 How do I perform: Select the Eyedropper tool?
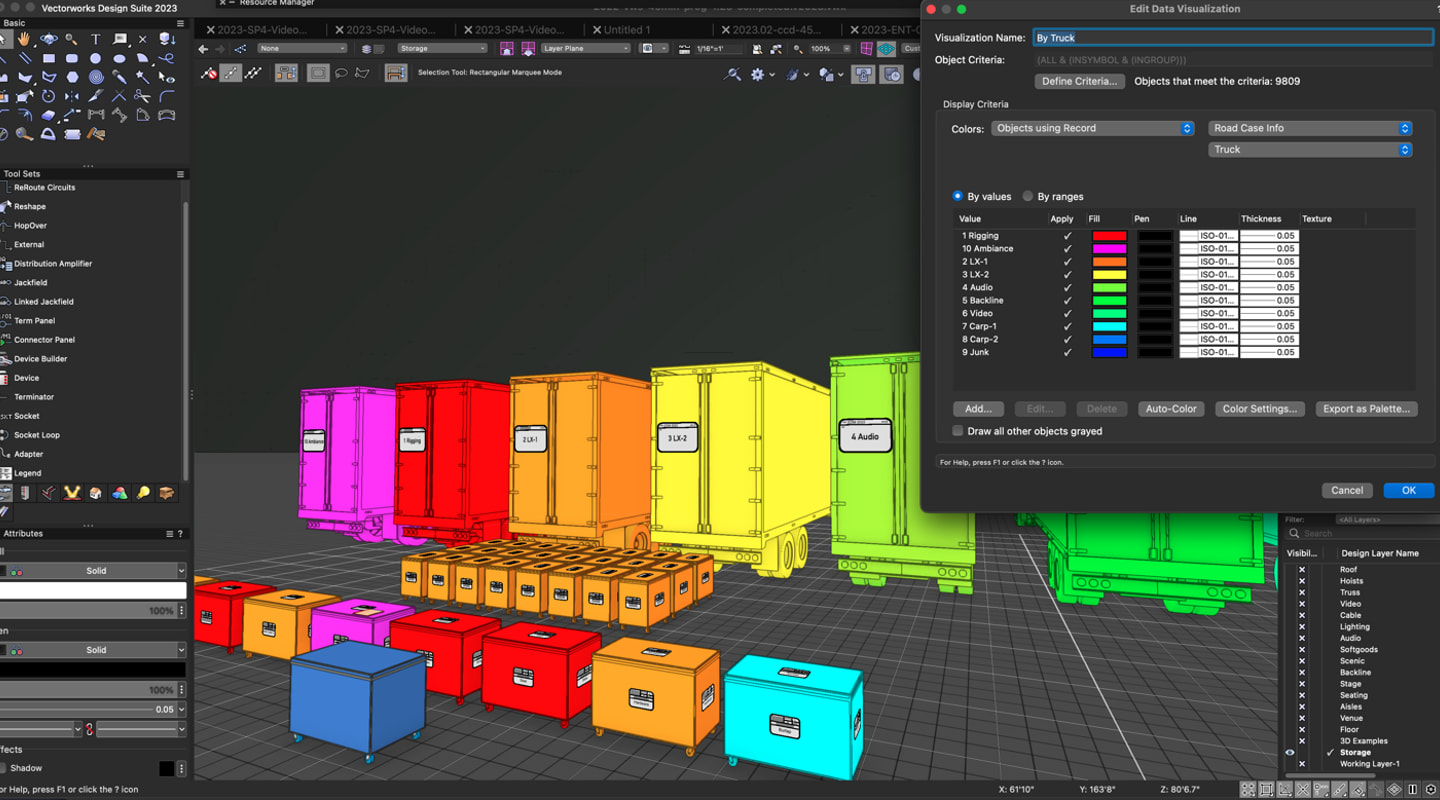coord(119,77)
